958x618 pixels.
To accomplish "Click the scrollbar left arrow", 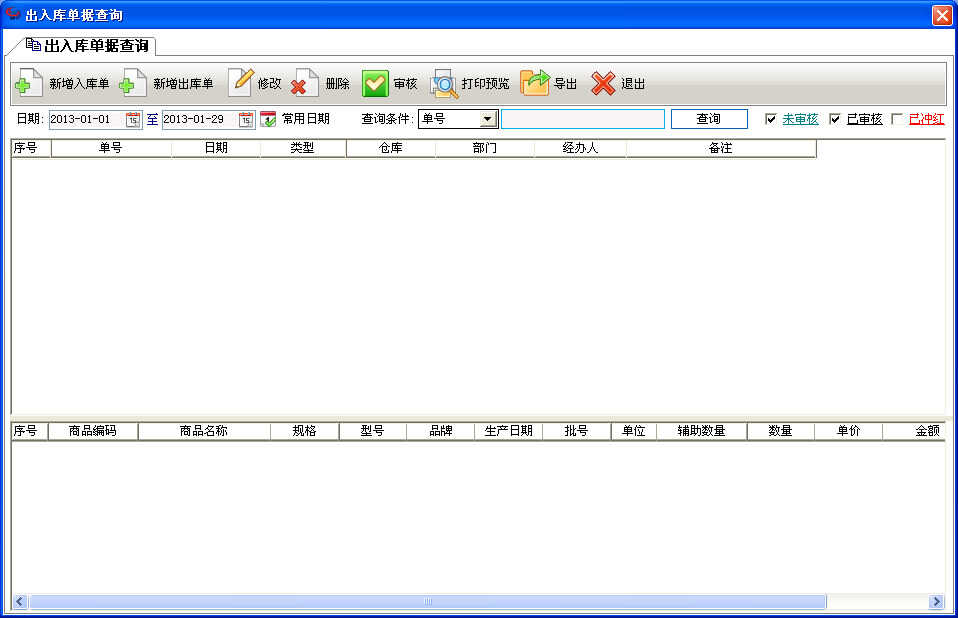I will [20, 602].
